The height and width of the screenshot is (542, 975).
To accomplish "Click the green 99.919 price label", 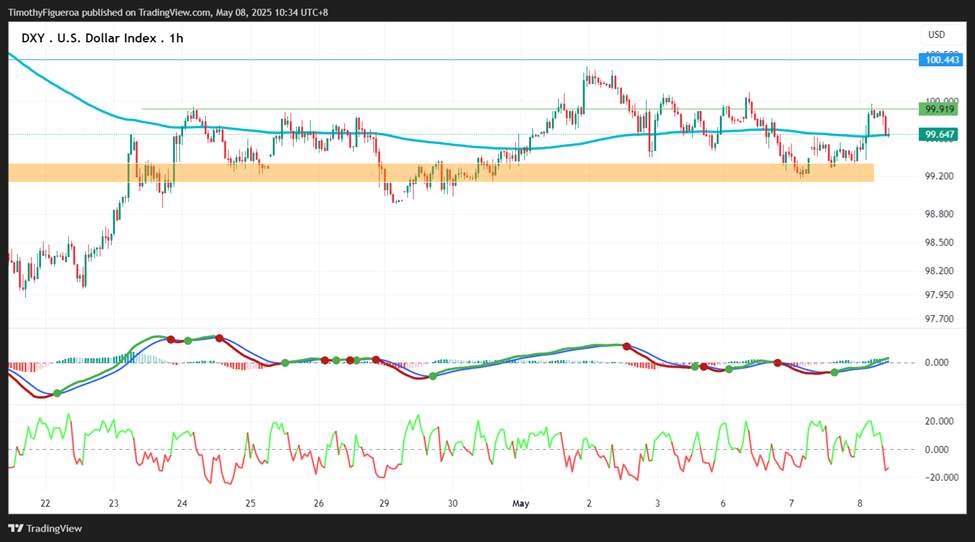I will point(939,109).
